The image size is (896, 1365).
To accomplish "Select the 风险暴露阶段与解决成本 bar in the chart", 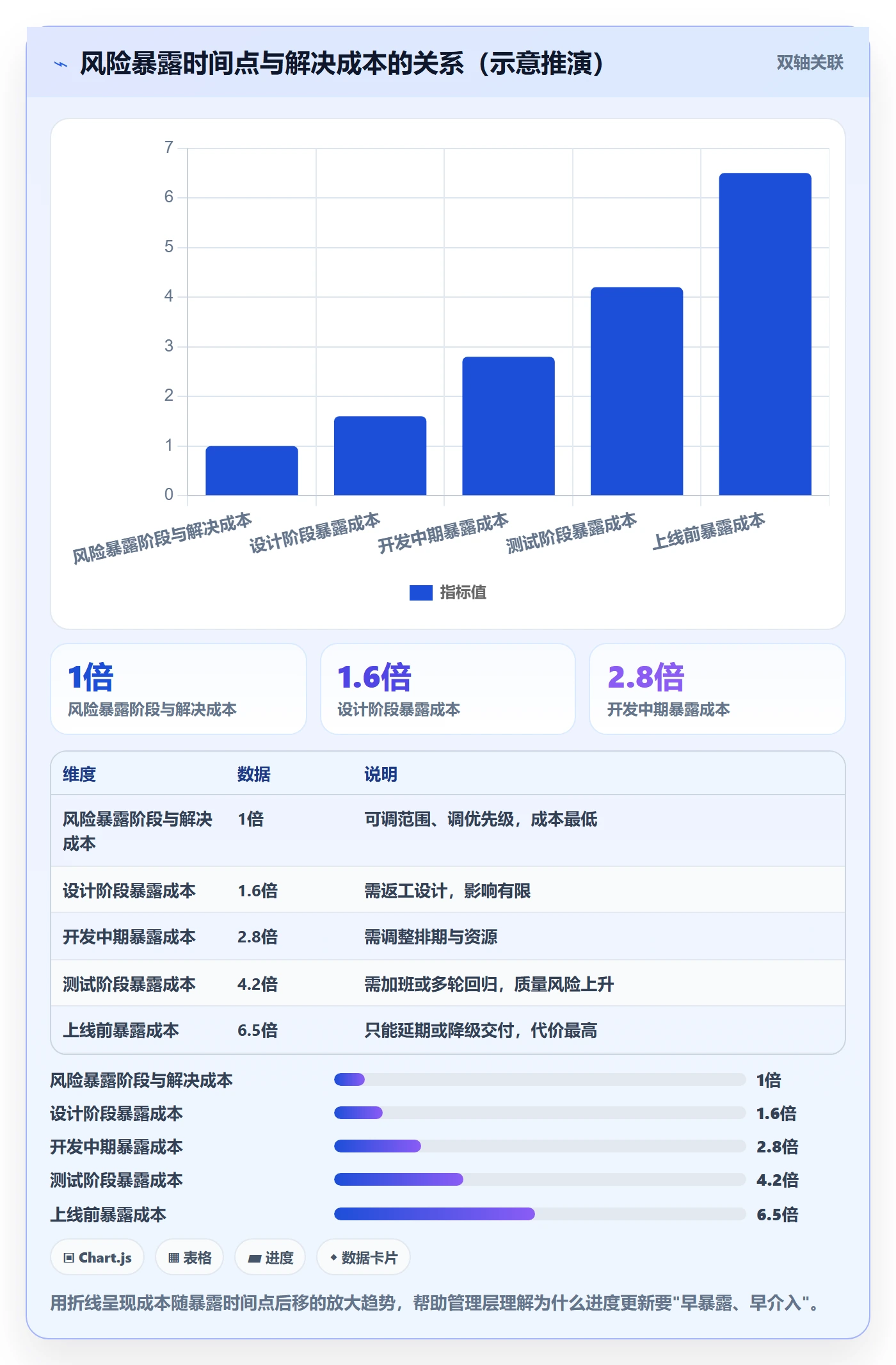I will (x=252, y=471).
